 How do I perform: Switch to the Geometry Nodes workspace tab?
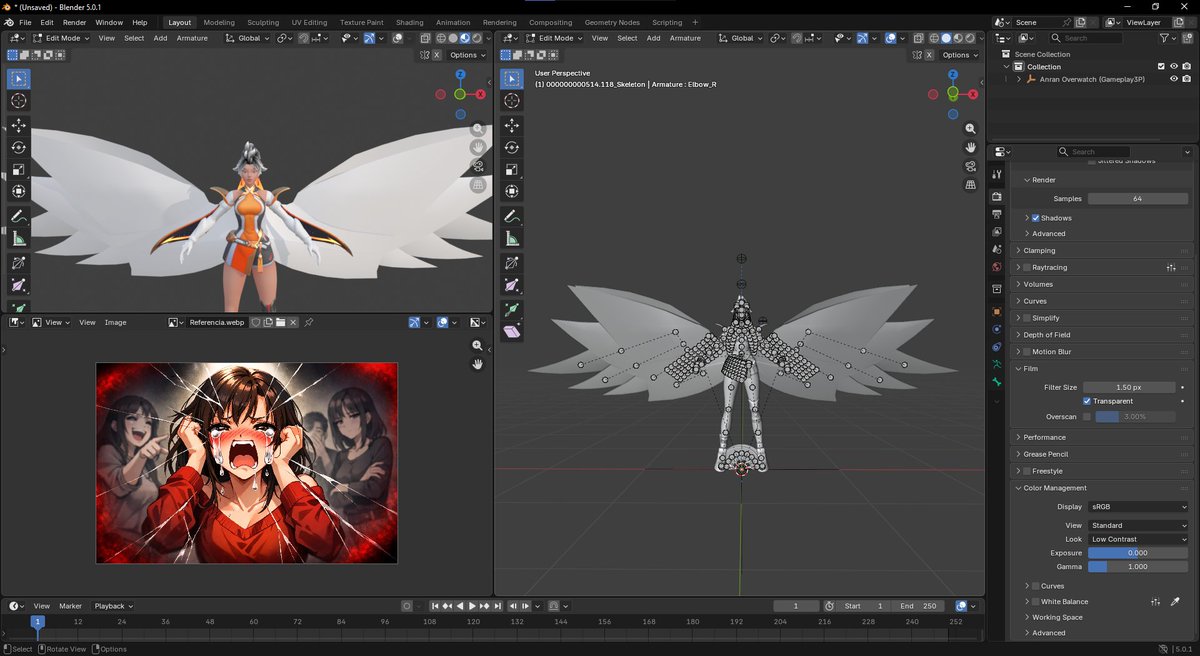(612, 22)
